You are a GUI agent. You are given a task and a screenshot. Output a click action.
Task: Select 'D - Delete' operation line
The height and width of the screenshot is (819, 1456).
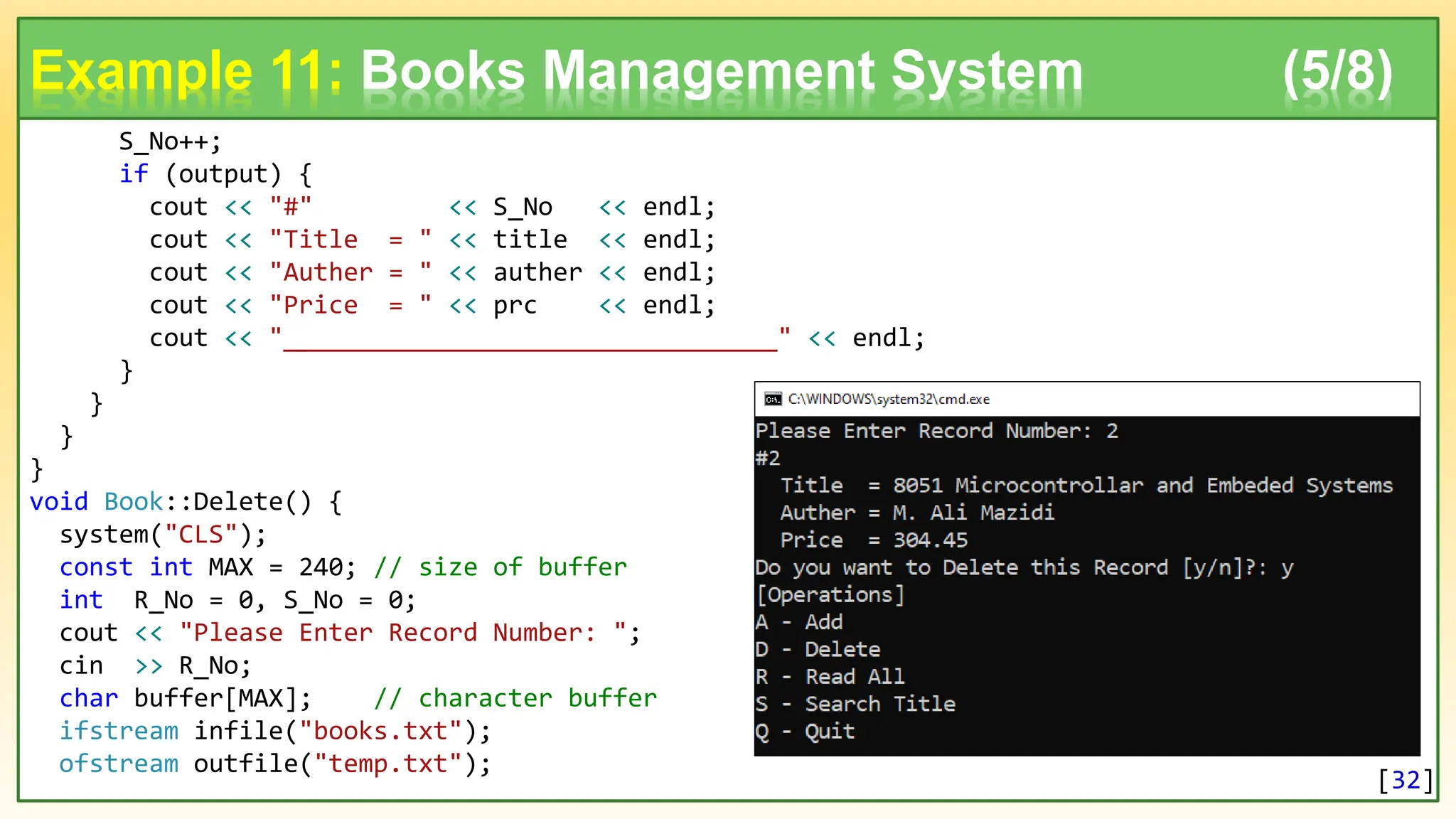click(x=818, y=649)
